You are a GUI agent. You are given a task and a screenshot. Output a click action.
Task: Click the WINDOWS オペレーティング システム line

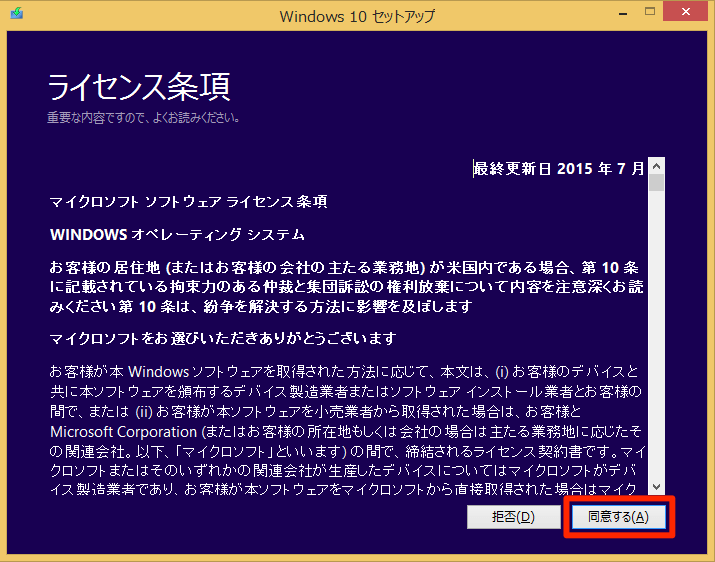pyautogui.click(x=177, y=234)
